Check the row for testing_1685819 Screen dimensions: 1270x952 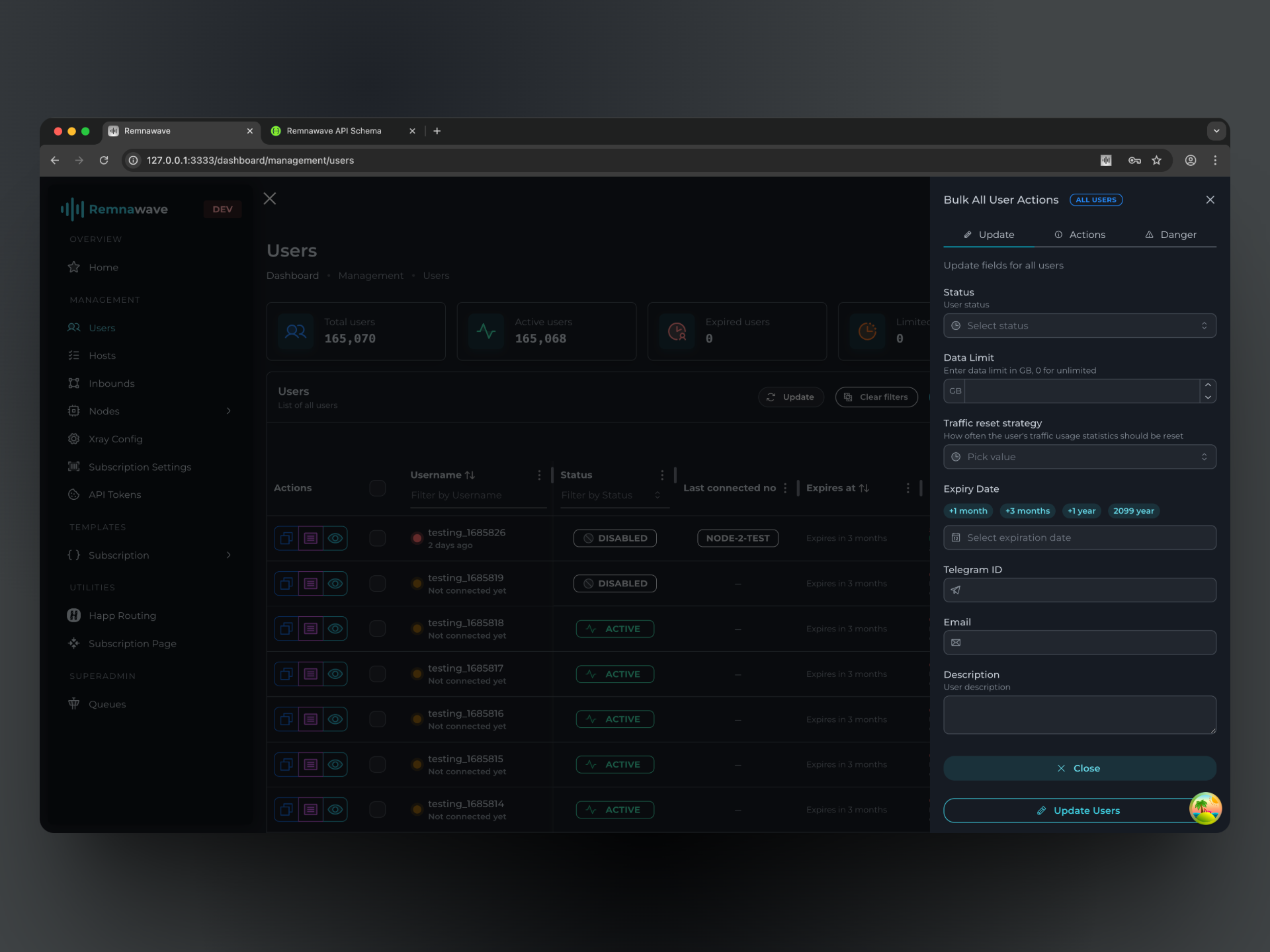click(x=378, y=583)
